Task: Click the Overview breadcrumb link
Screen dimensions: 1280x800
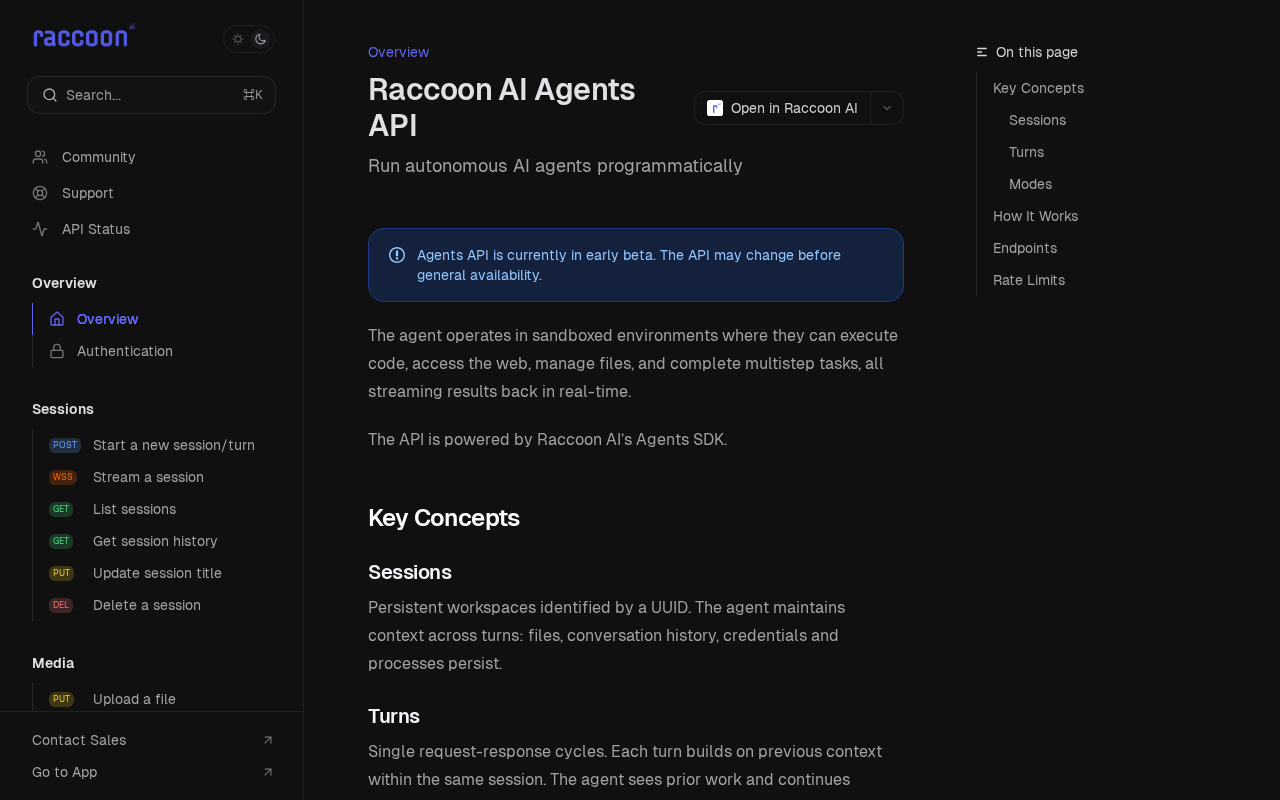Action: point(399,52)
